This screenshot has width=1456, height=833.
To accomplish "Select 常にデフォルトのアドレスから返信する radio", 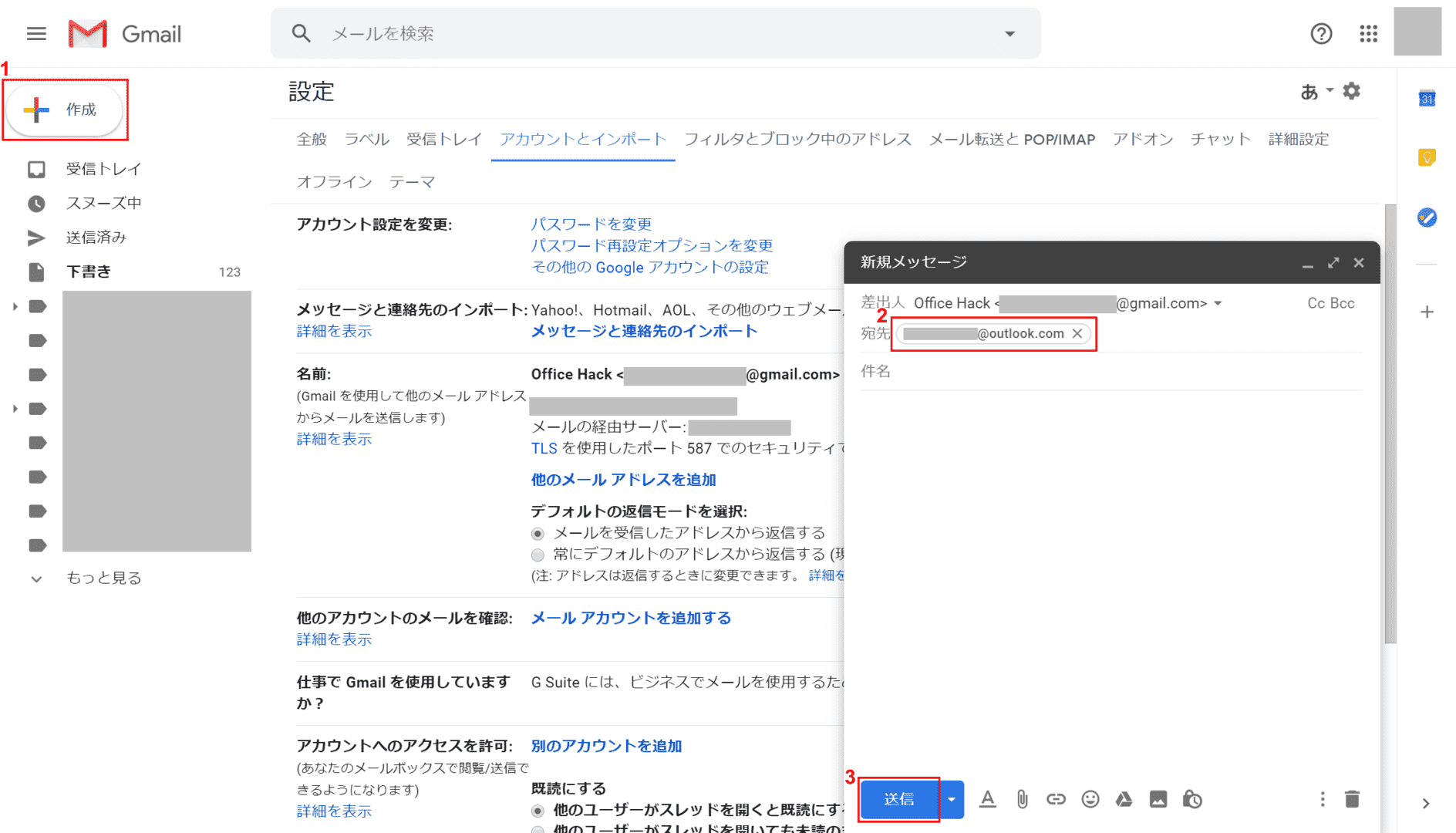I will pos(538,555).
